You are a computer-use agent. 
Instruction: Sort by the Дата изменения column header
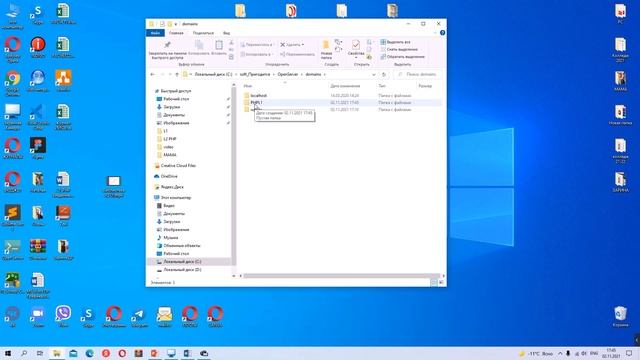coord(345,86)
